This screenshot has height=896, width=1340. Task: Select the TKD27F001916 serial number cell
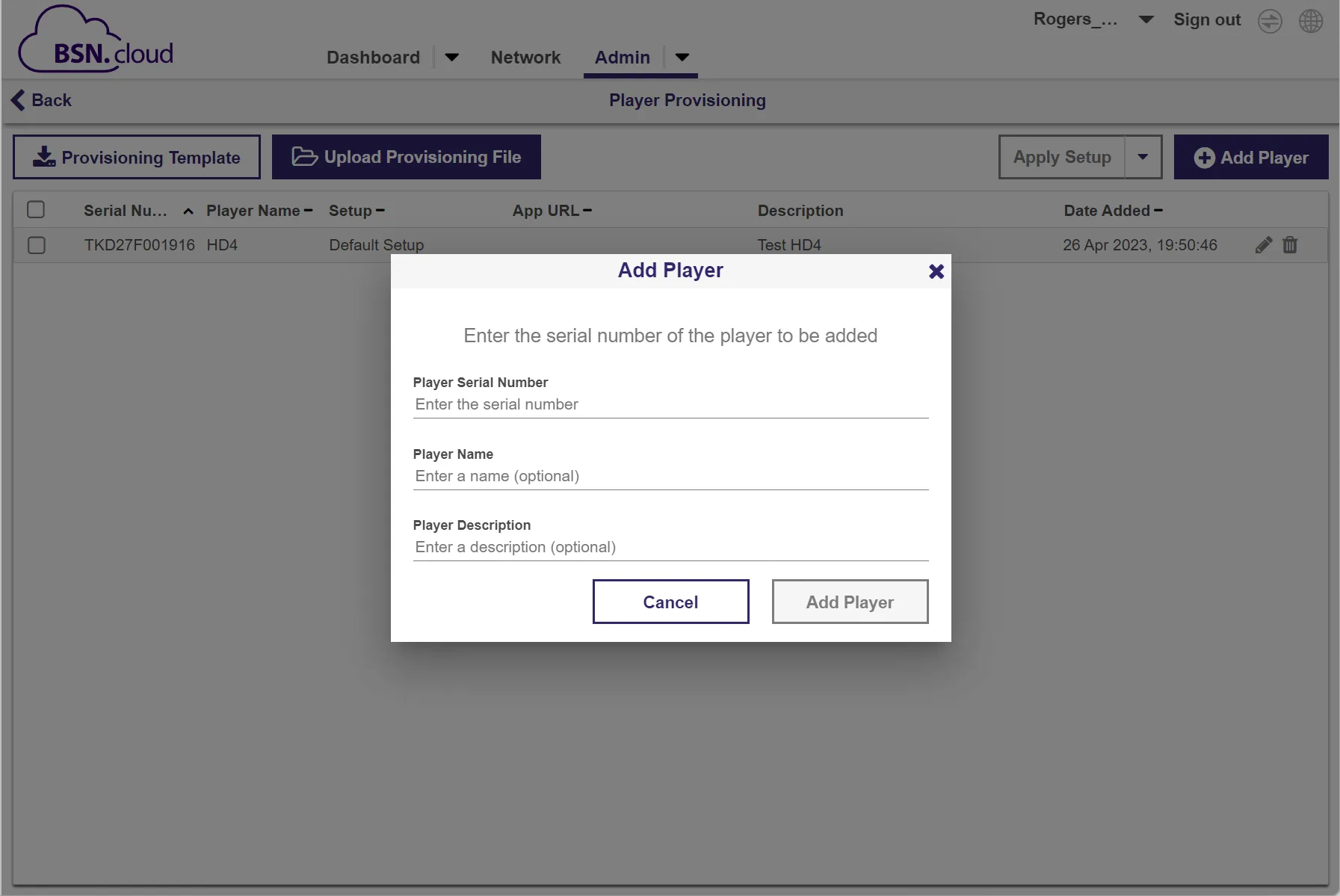(x=139, y=245)
